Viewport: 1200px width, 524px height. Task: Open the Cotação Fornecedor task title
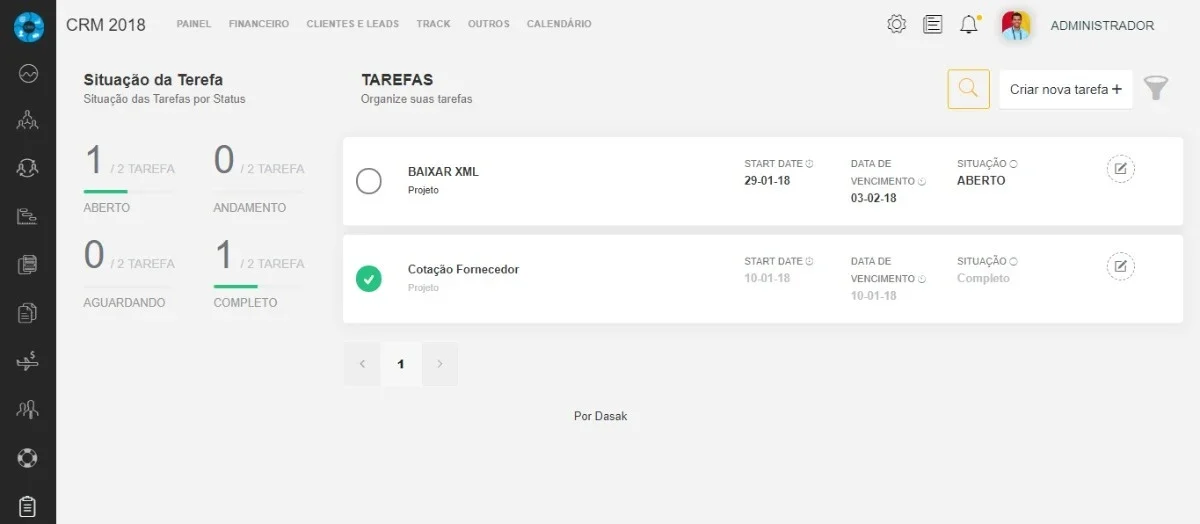pos(463,269)
